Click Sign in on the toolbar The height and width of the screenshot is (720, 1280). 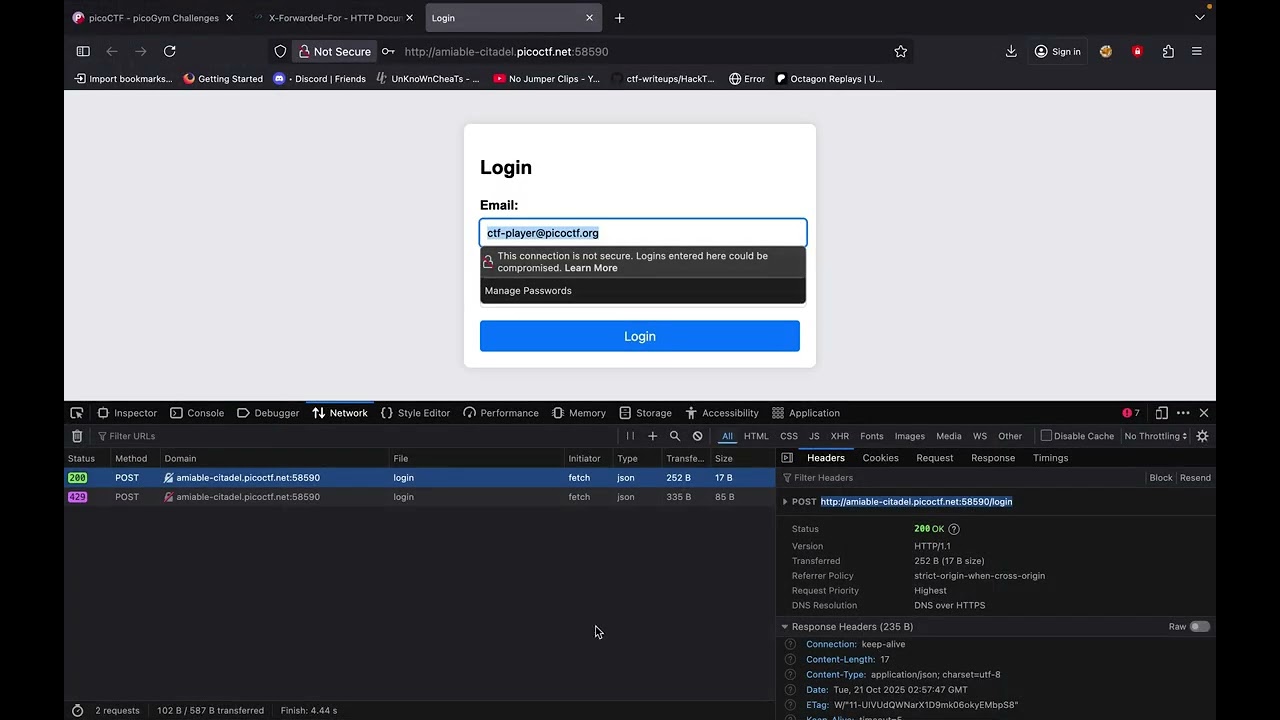point(1058,51)
